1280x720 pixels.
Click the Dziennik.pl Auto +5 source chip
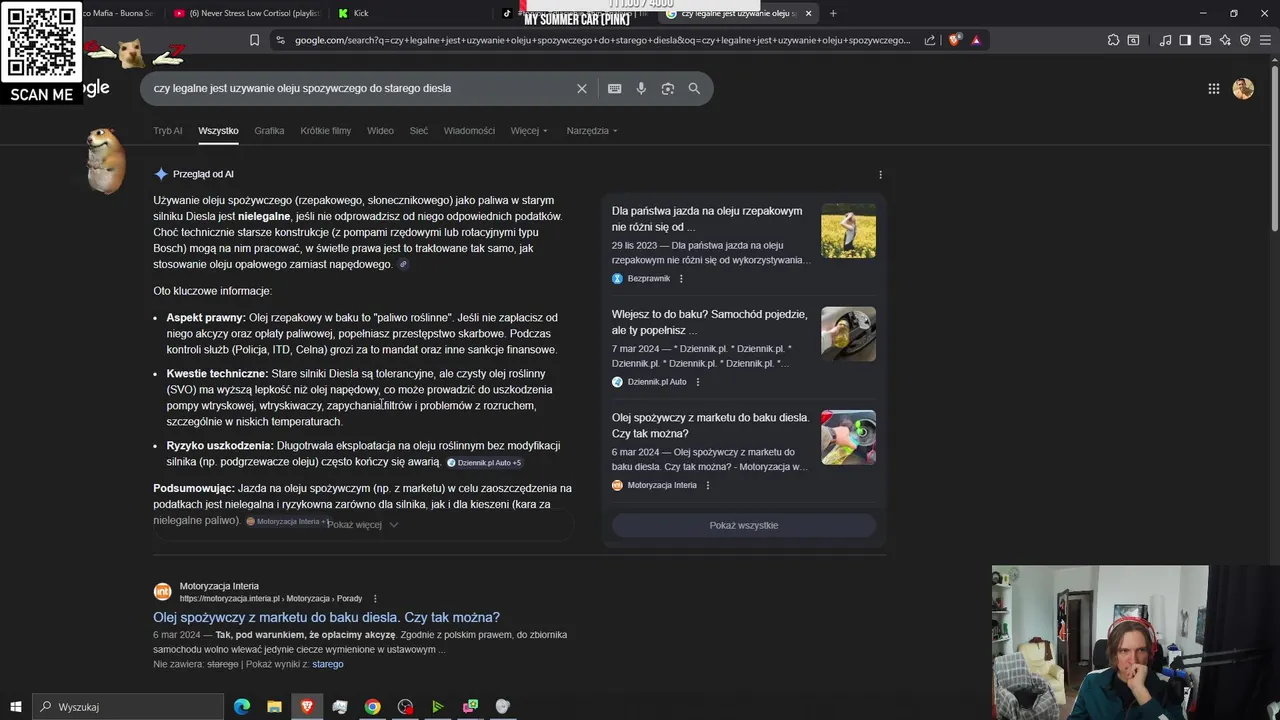[484, 463]
